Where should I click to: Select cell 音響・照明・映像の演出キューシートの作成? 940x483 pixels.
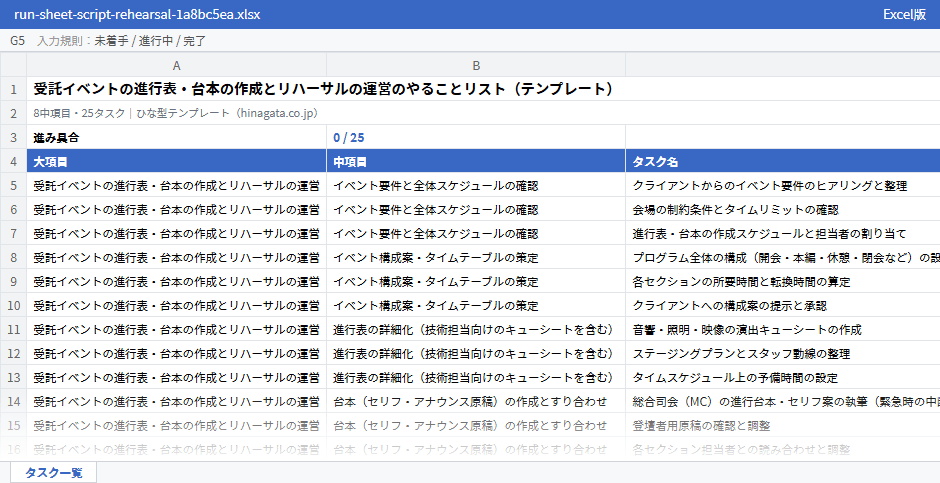783,329
